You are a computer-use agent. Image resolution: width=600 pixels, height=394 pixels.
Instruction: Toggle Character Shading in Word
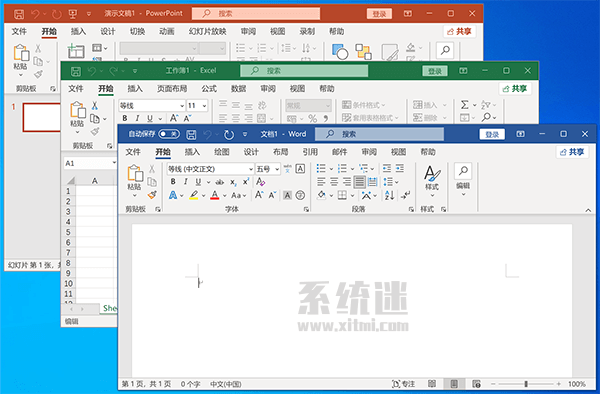(x=287, y=195)
